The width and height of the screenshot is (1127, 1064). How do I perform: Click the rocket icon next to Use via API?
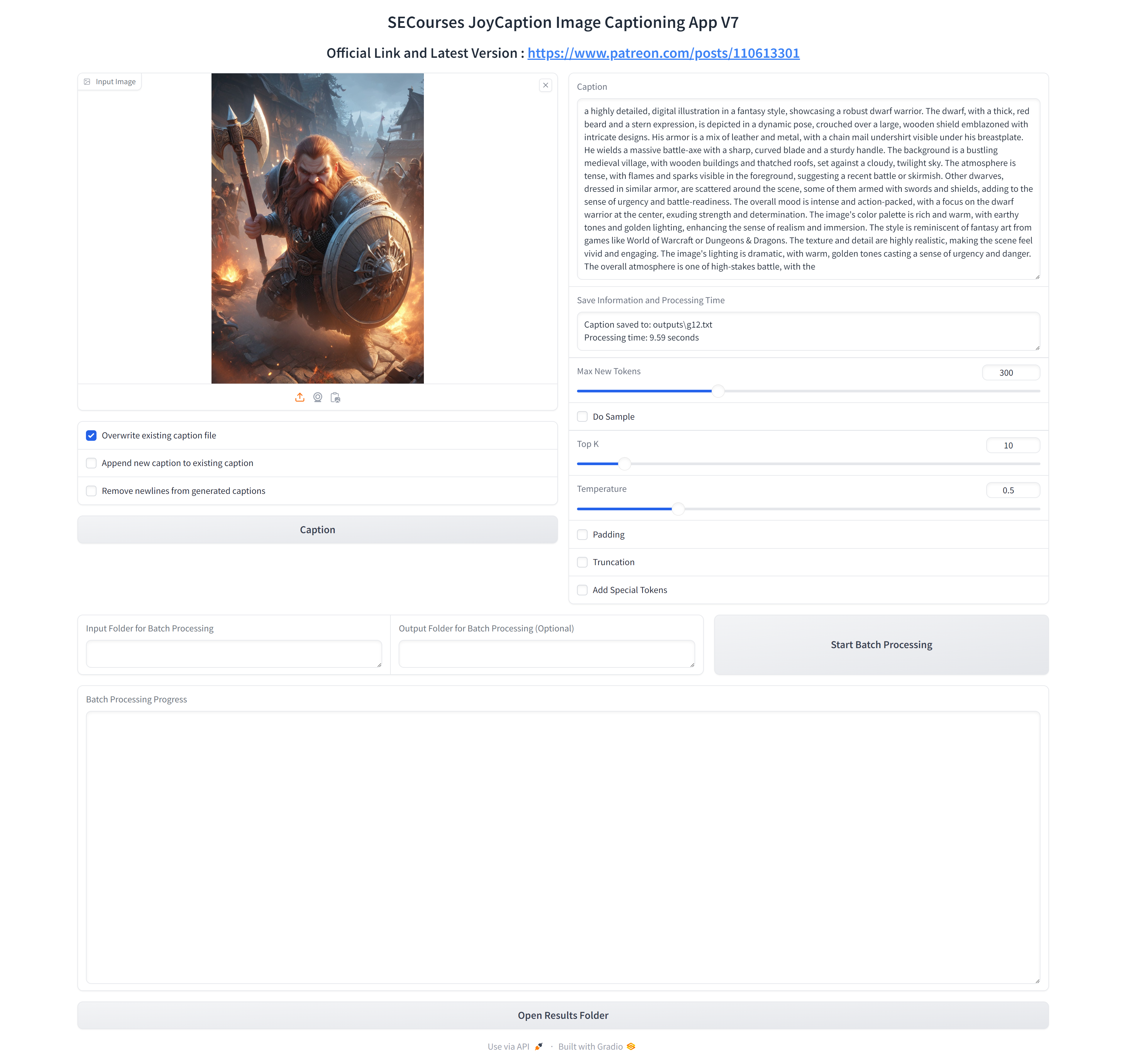(x=539, y=1046)
